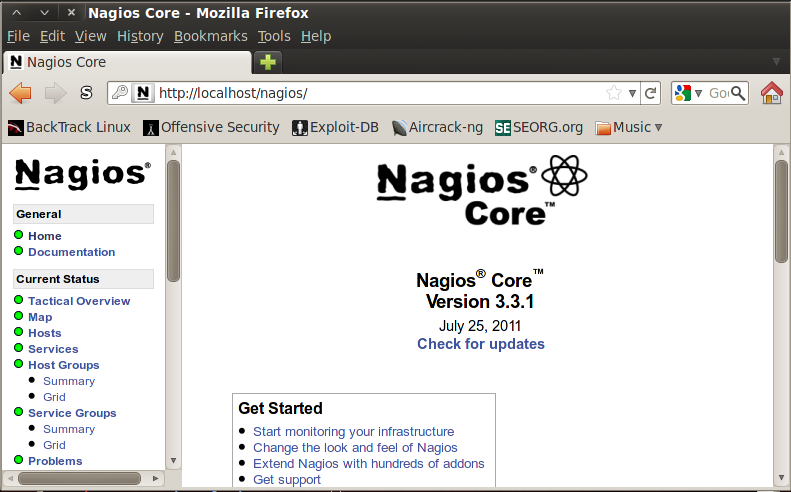Click the Nagios logo in the sidebar

[82, 174]
